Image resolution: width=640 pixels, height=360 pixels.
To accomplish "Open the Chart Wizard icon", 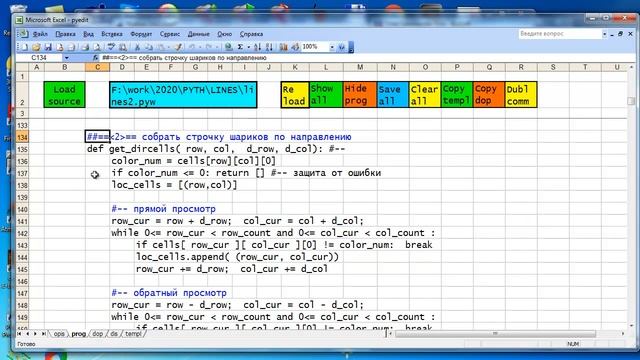I will click(284, 47).
